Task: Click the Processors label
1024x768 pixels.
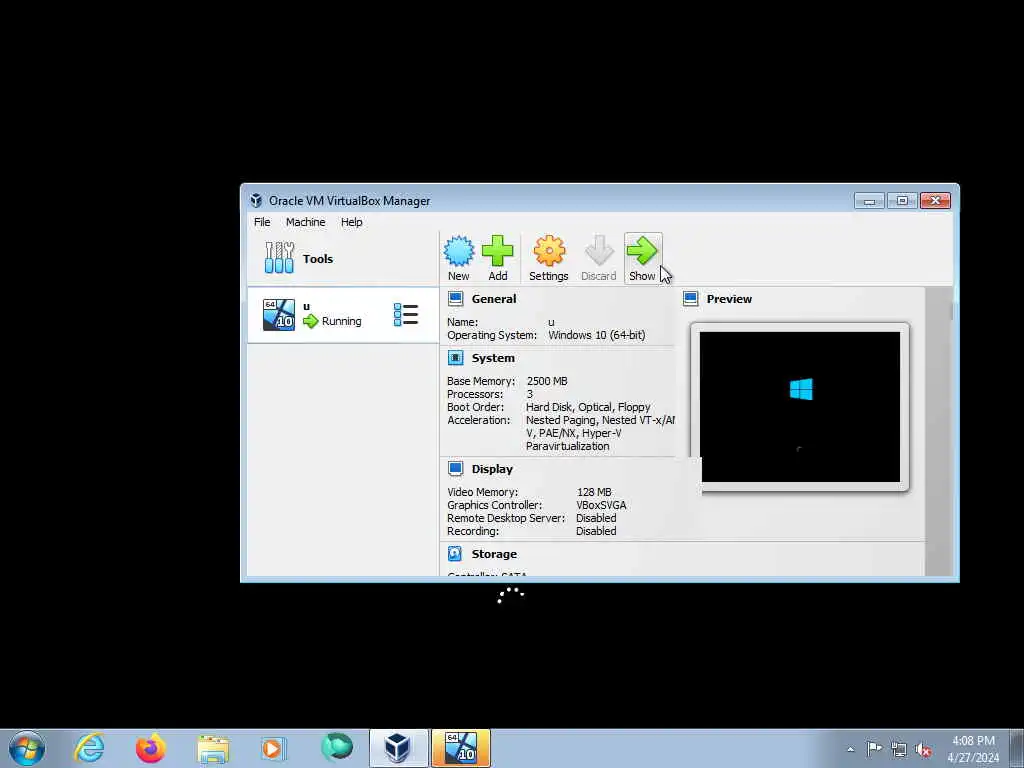Action: (475, 394)
